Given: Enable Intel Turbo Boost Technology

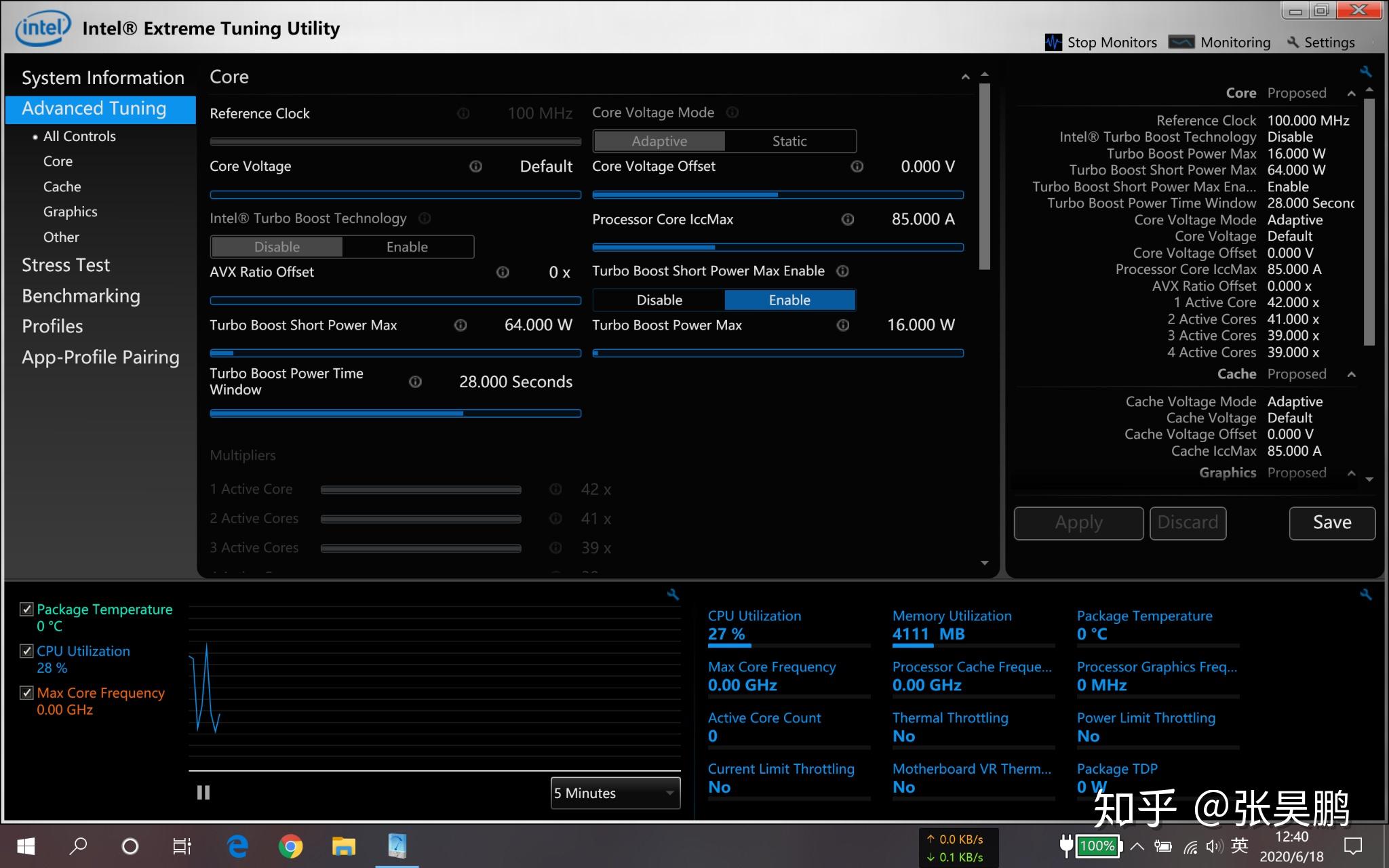Looking at the screenshot, I should [x=407, y=247].
